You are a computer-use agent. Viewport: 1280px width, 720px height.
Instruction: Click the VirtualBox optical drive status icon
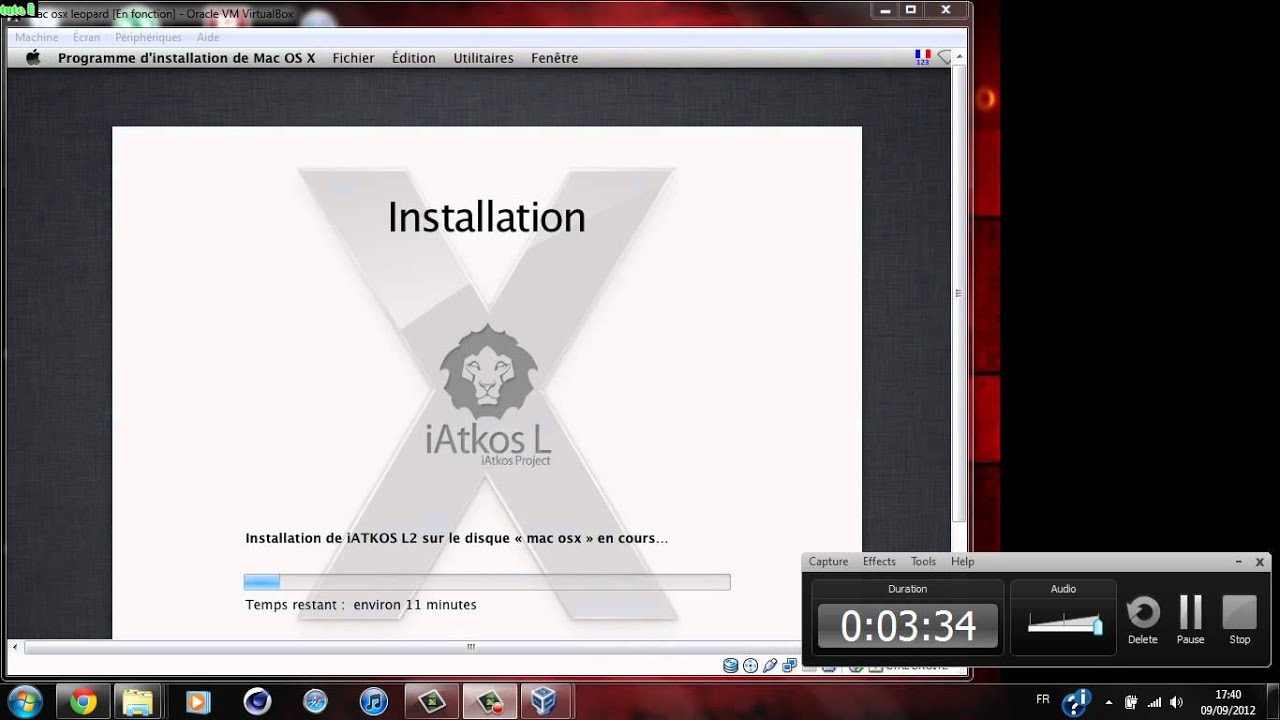tap(750, 665)
